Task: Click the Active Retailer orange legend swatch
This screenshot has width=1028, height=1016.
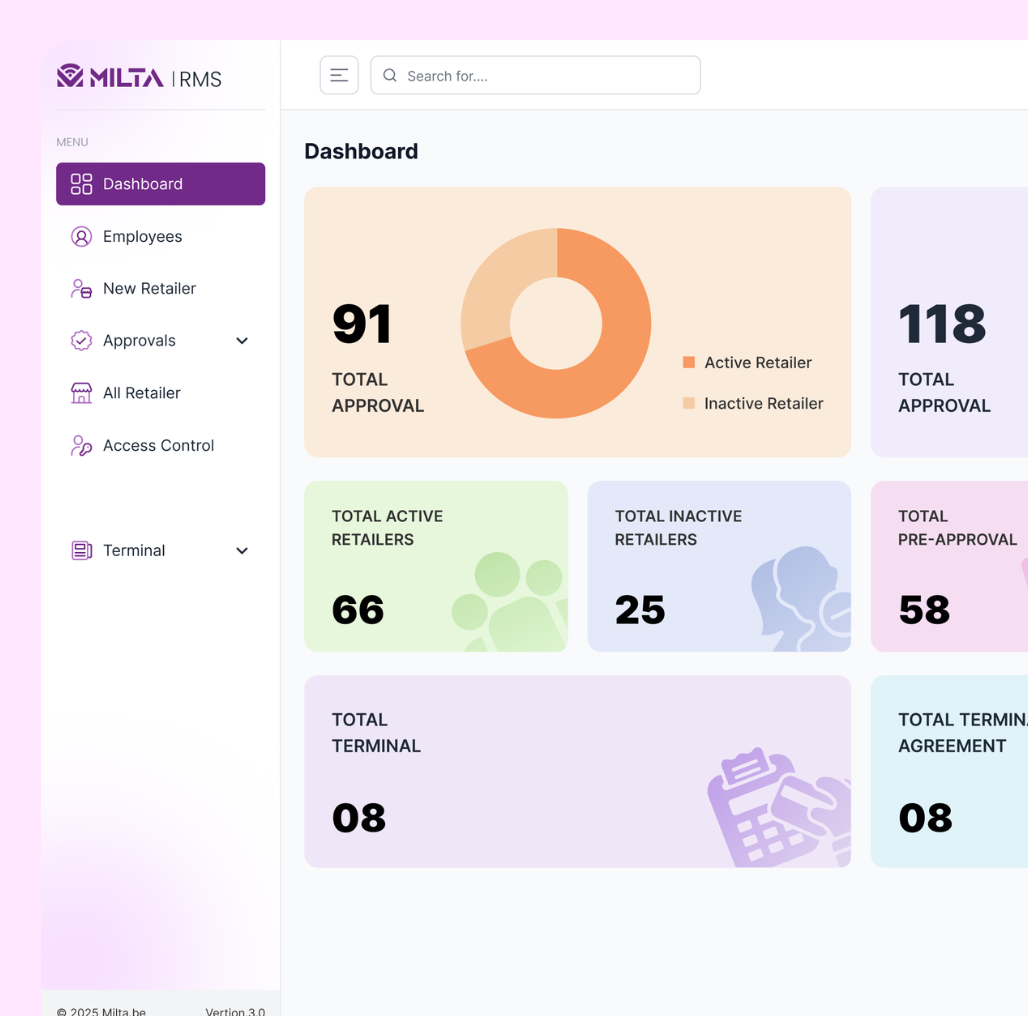Action: [688, 362]
